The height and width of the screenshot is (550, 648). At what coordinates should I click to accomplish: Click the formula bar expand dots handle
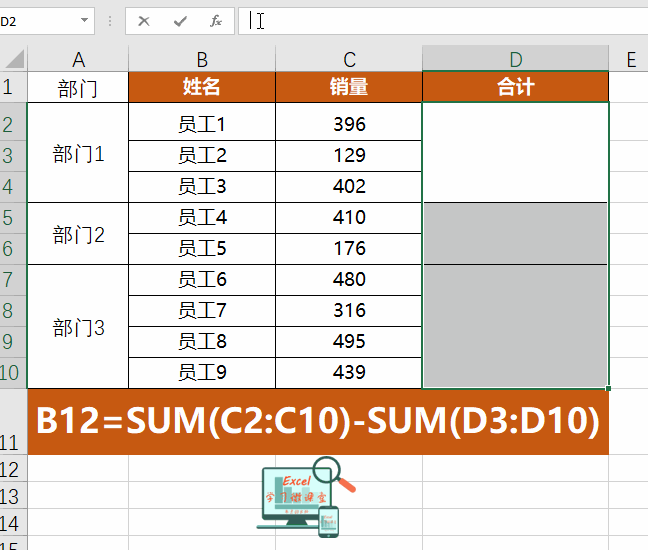click(x=110, y=21)
